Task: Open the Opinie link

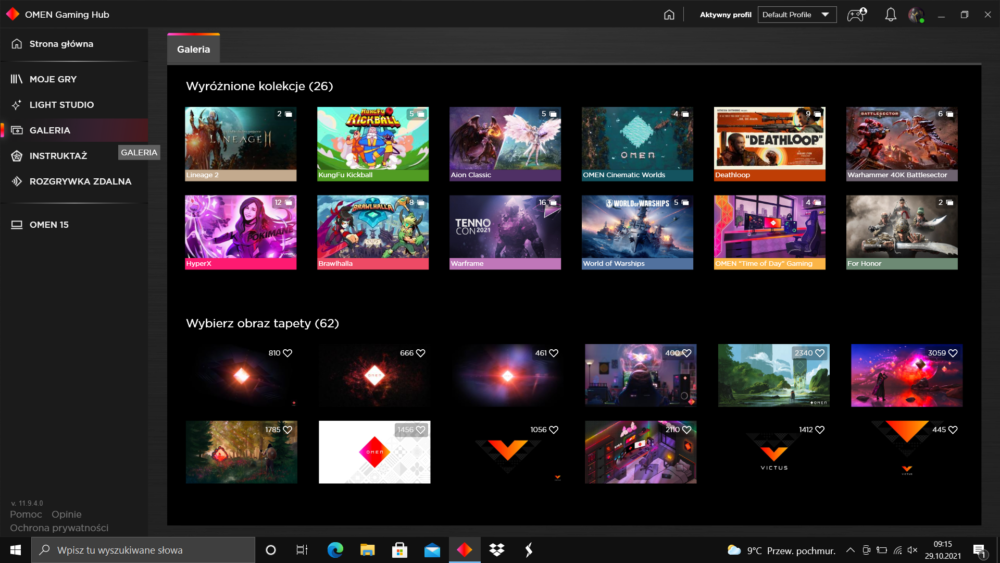Action: tap(66, 514)
